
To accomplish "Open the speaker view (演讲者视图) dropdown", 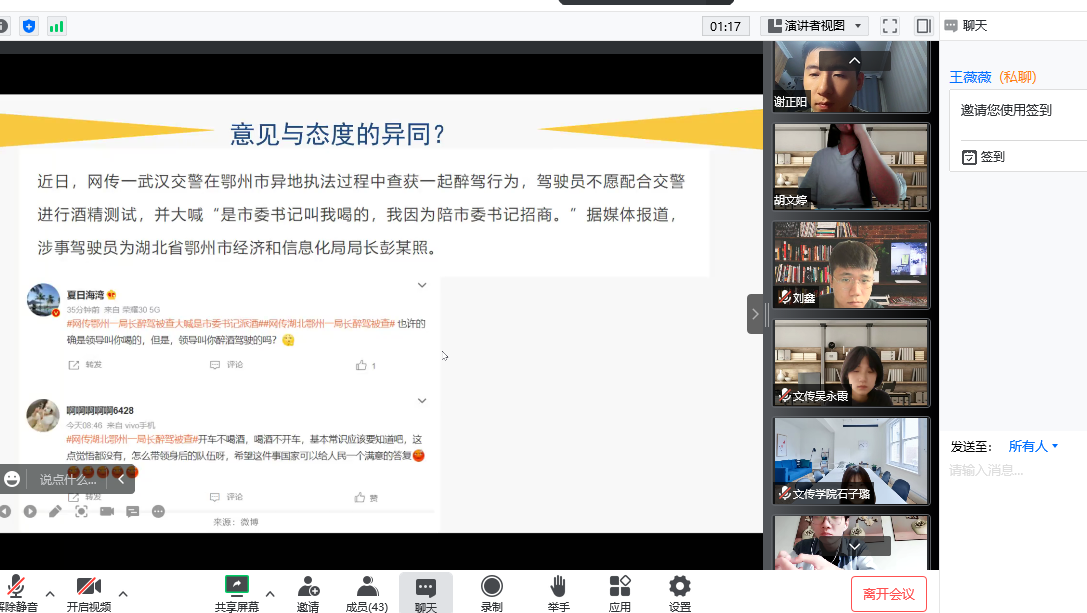I will tap(814, 26).
